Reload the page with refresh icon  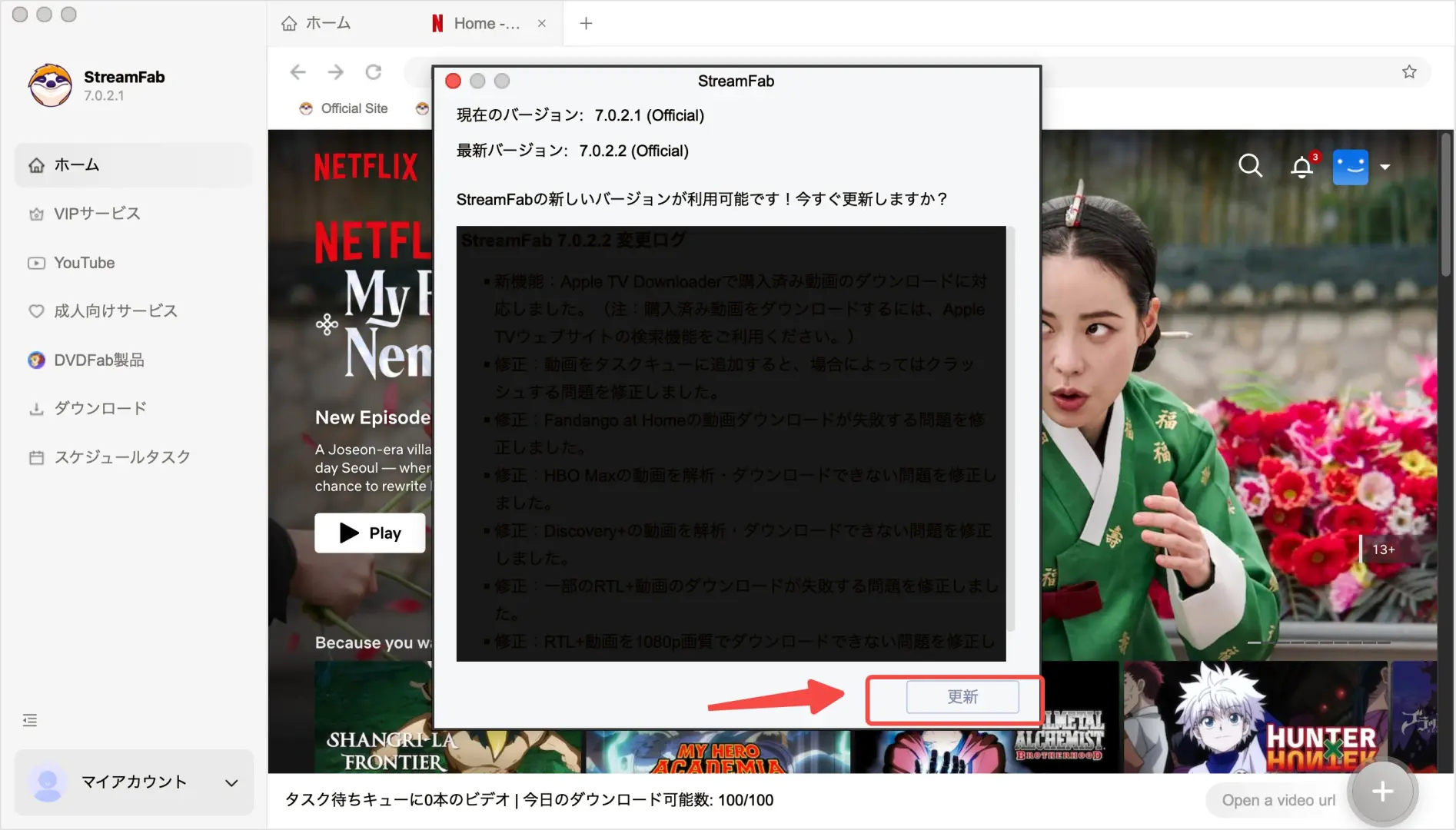[374, 72]
